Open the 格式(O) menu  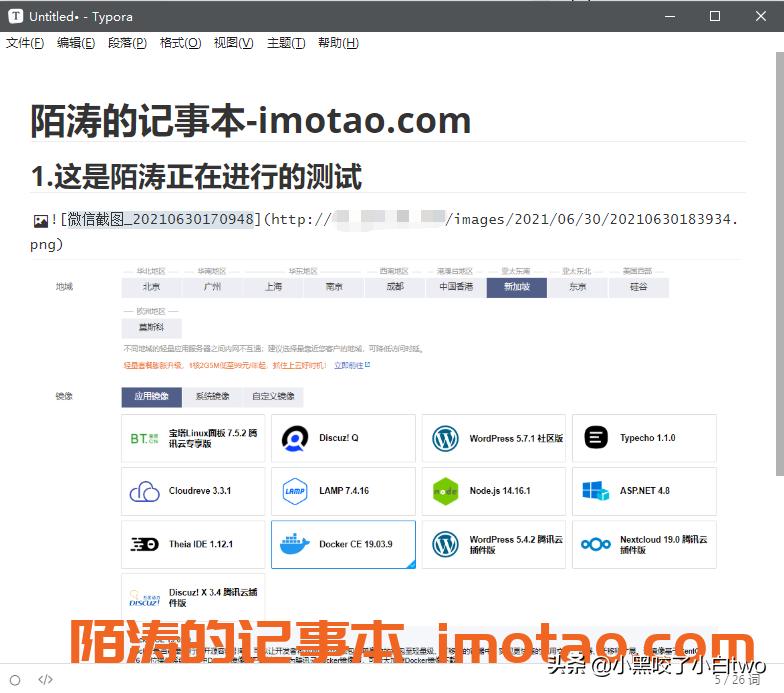180,43
